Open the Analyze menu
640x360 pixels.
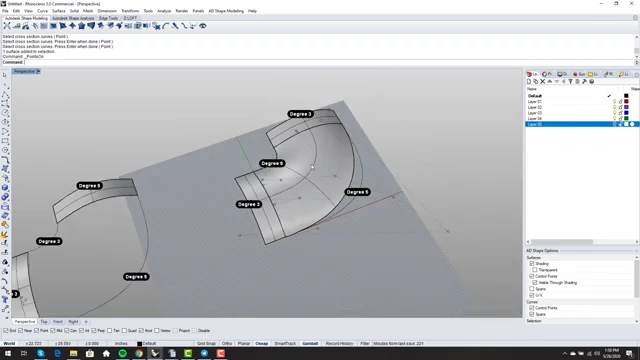[164, 11]
